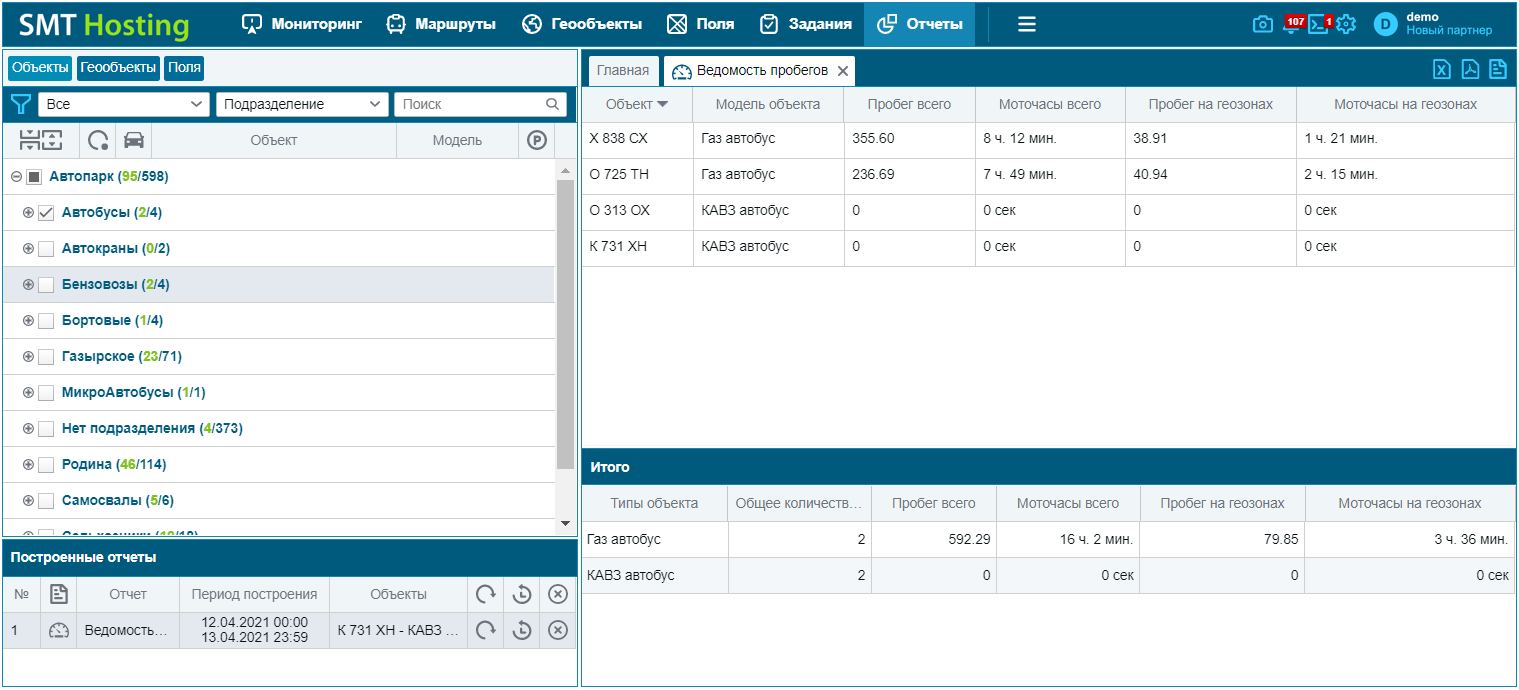Viewport: 1519px width, 690px height.
Task: Expand the Самосвалы group
Action: coord(28,501)
